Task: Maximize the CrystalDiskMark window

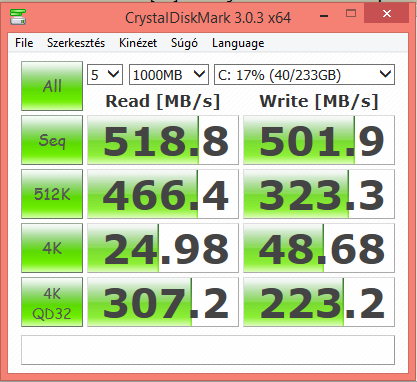Action: (351, 14)
